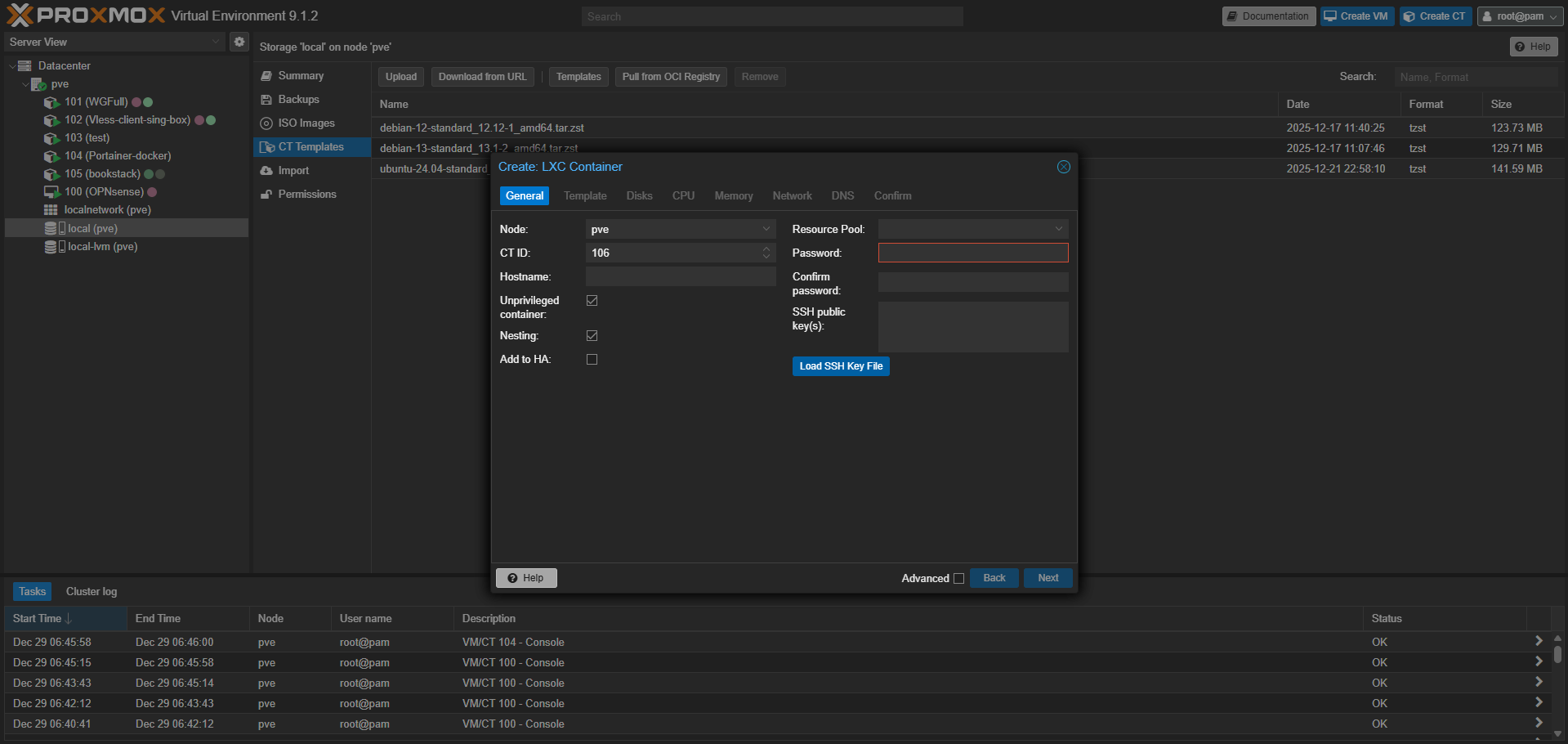Open the Node dropdown in dialog

click(x=766, y=229)
